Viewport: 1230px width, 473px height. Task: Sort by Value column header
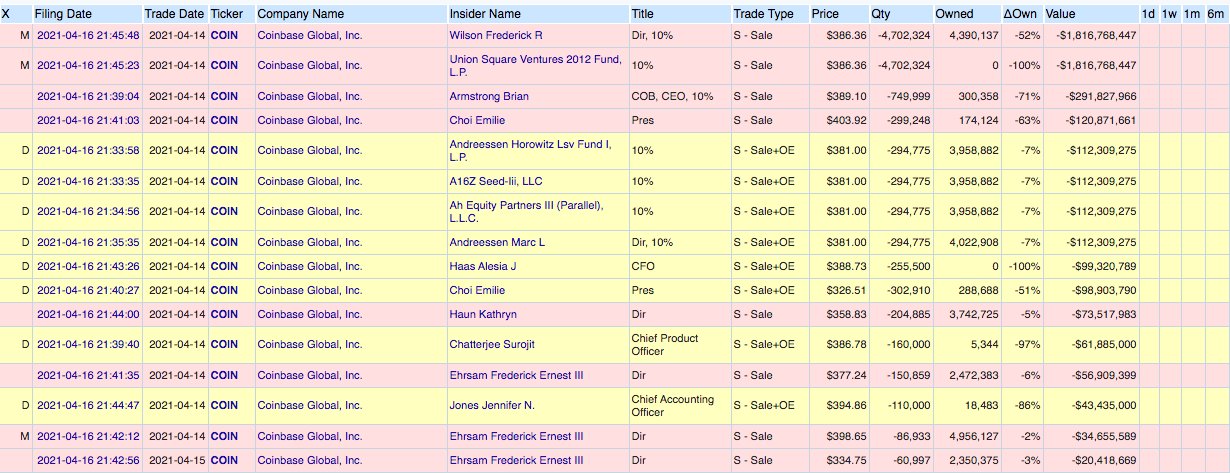coord(1060,14)
